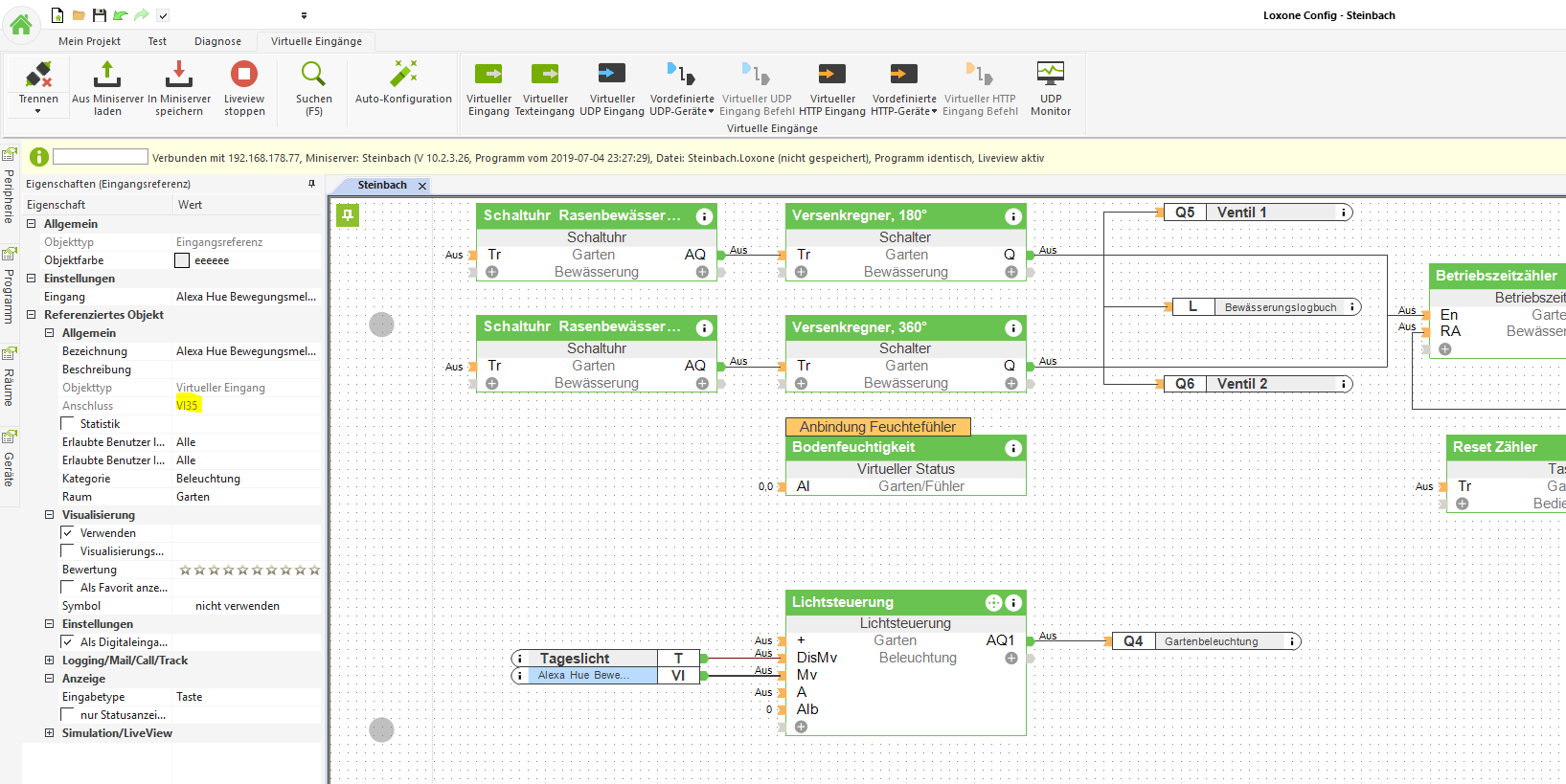Click In Miniserver speichern icon
The height and width of the screenshot is (784, 1566).
(179, 75)
